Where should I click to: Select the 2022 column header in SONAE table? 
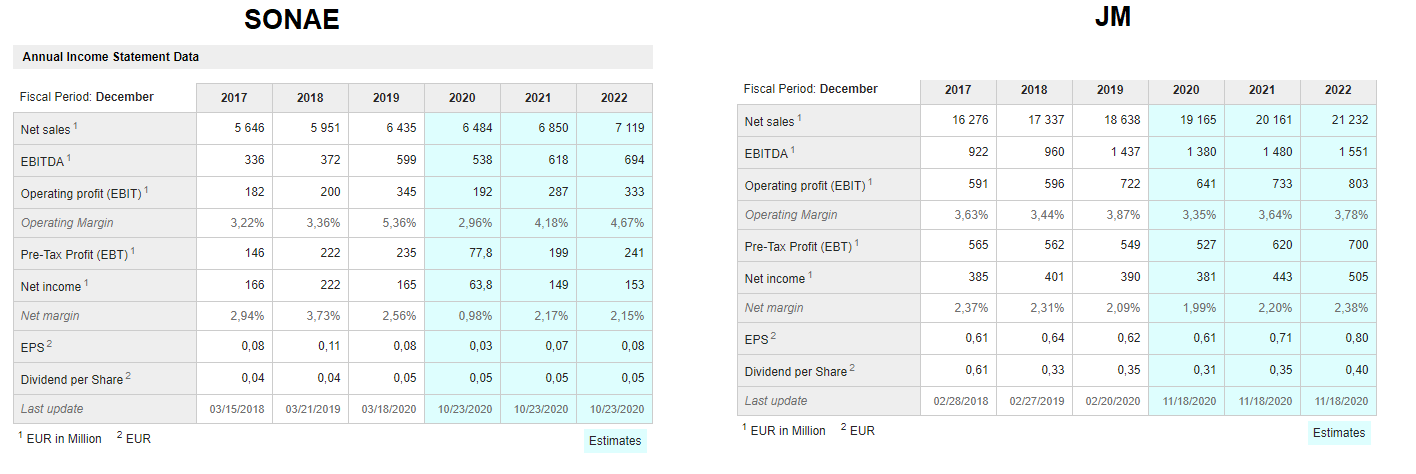pos(614,98)
